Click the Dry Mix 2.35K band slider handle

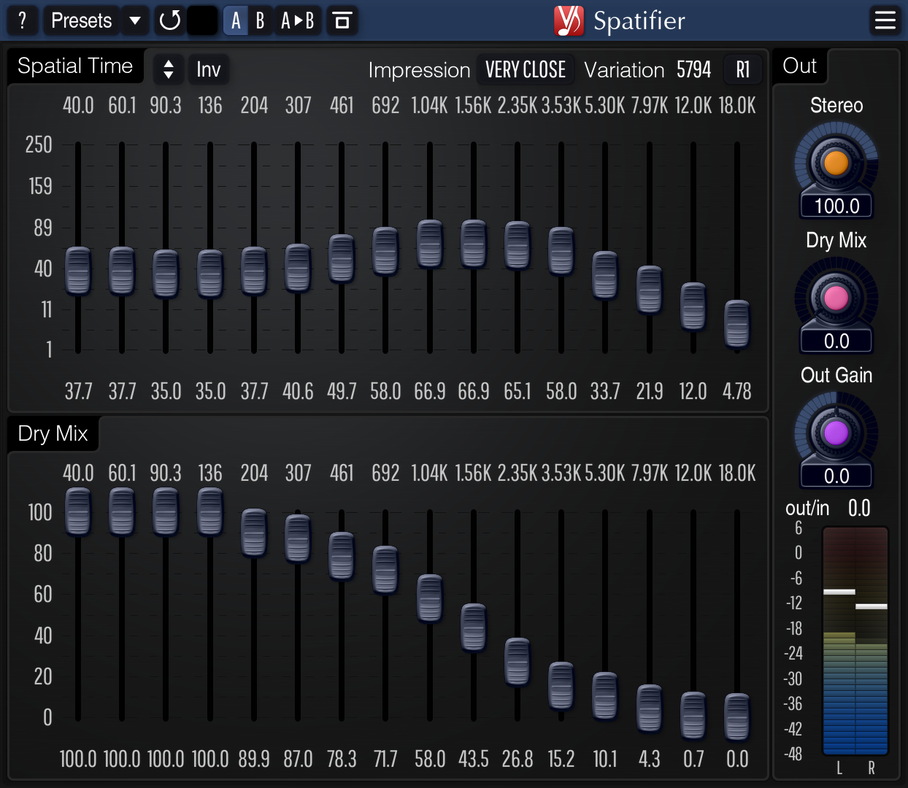coord(517,662)
